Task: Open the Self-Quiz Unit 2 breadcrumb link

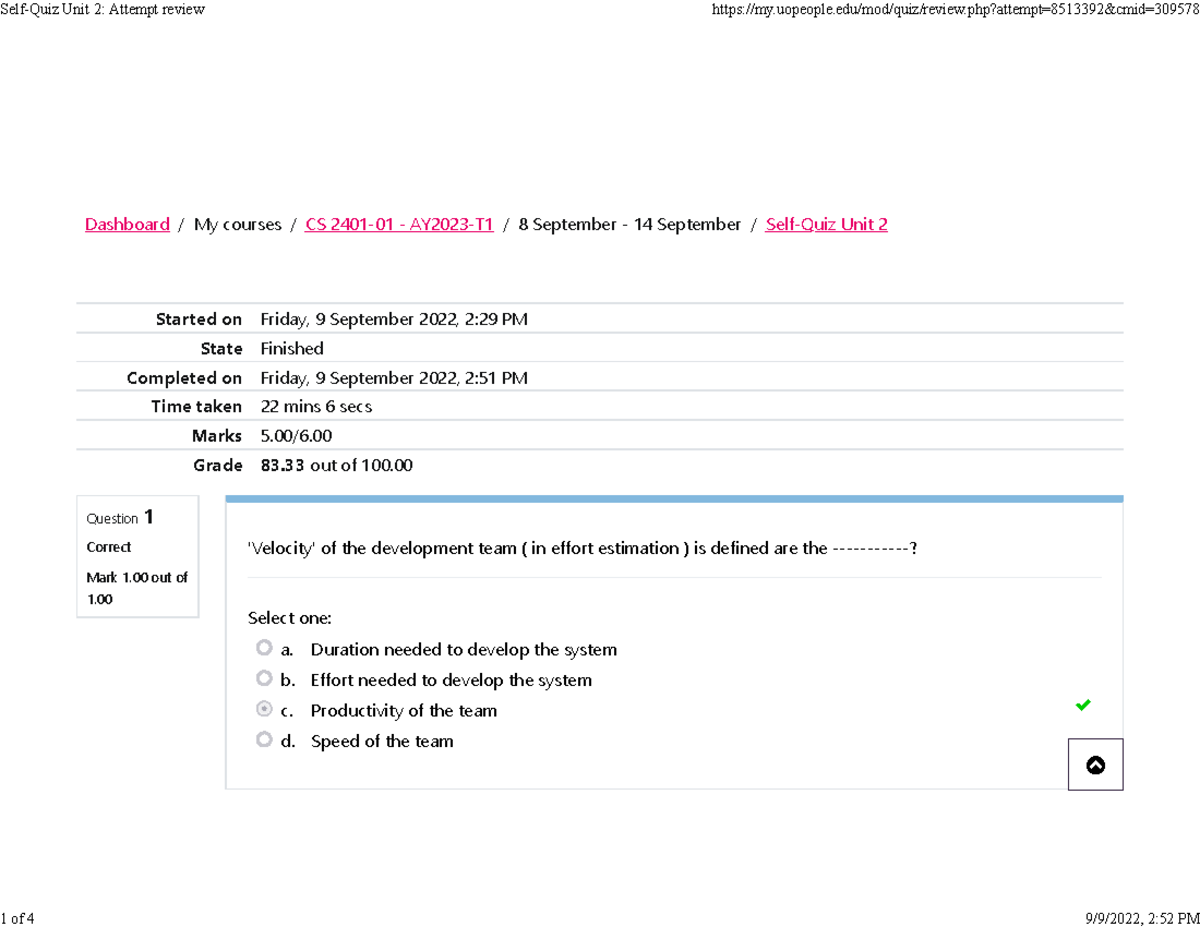Action: pos(826,224)
